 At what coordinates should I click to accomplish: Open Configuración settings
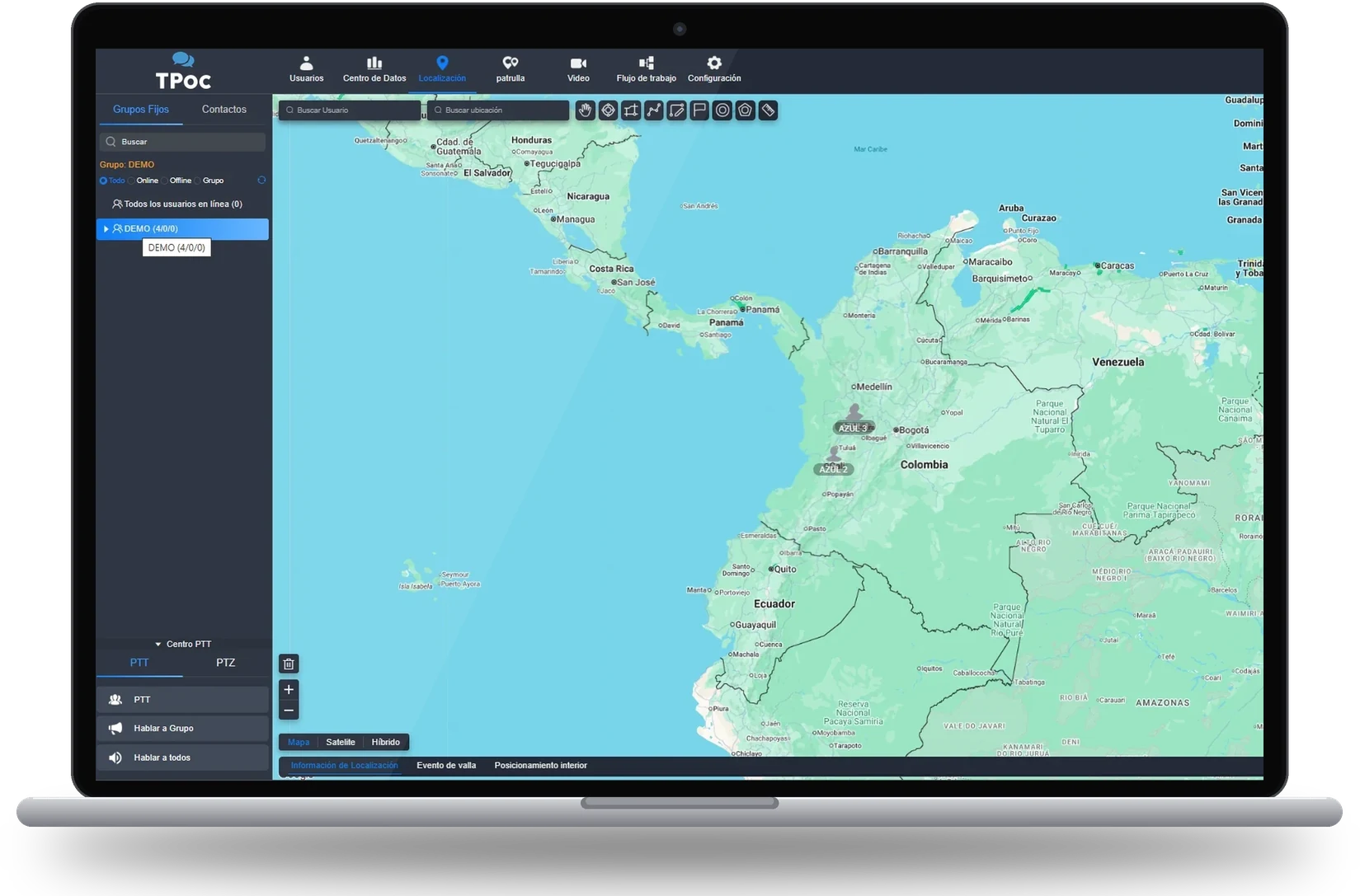[714, 69]
